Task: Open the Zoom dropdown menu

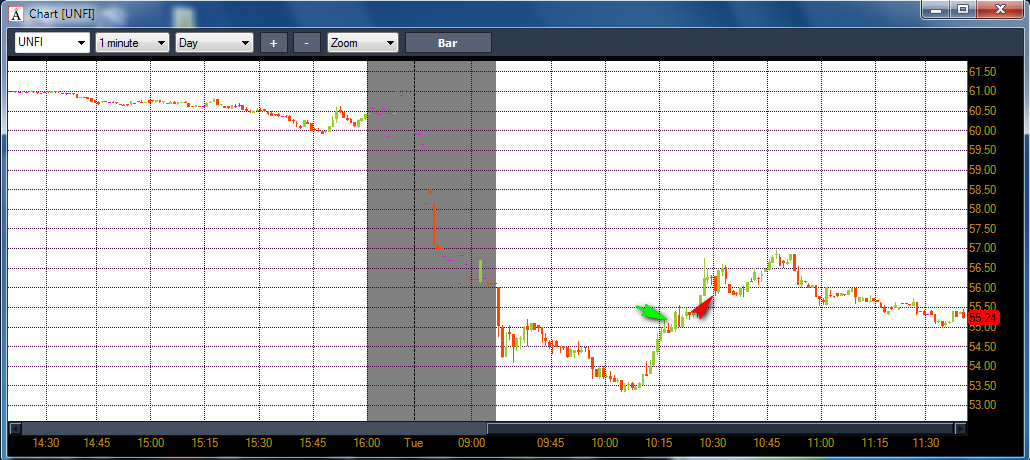Action: (363, 43)
